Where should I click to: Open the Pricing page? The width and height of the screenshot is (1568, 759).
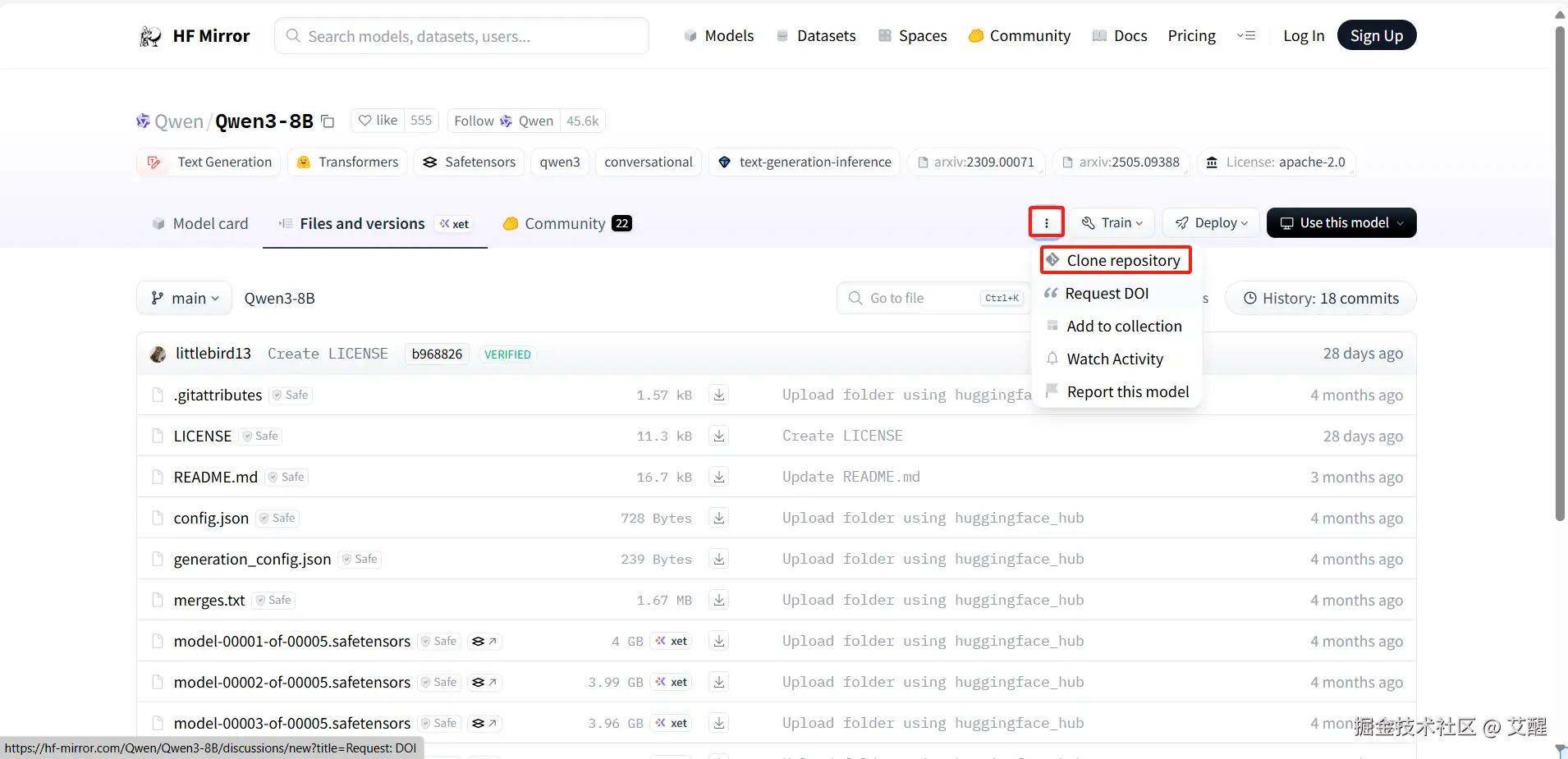[1192, 35]
